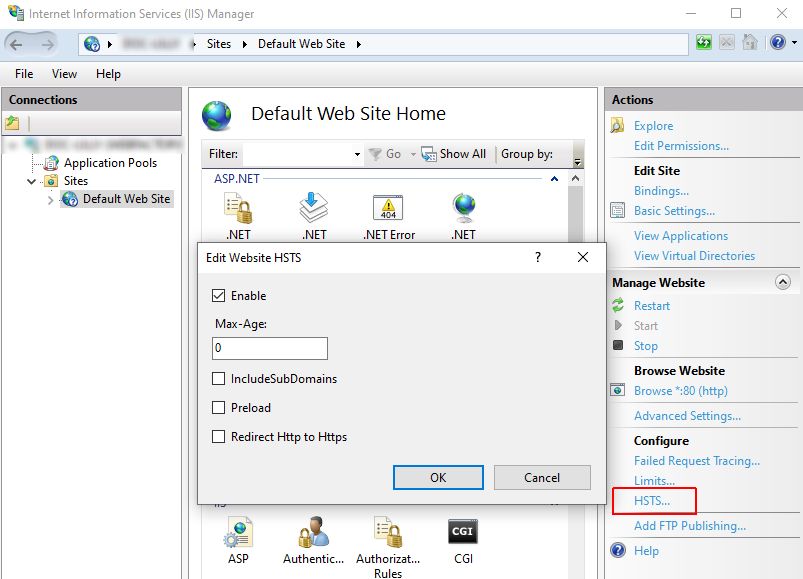Viewport: 803px width, 579px height.
Task: Click the Max-Age input field
Action: point(270,348)
